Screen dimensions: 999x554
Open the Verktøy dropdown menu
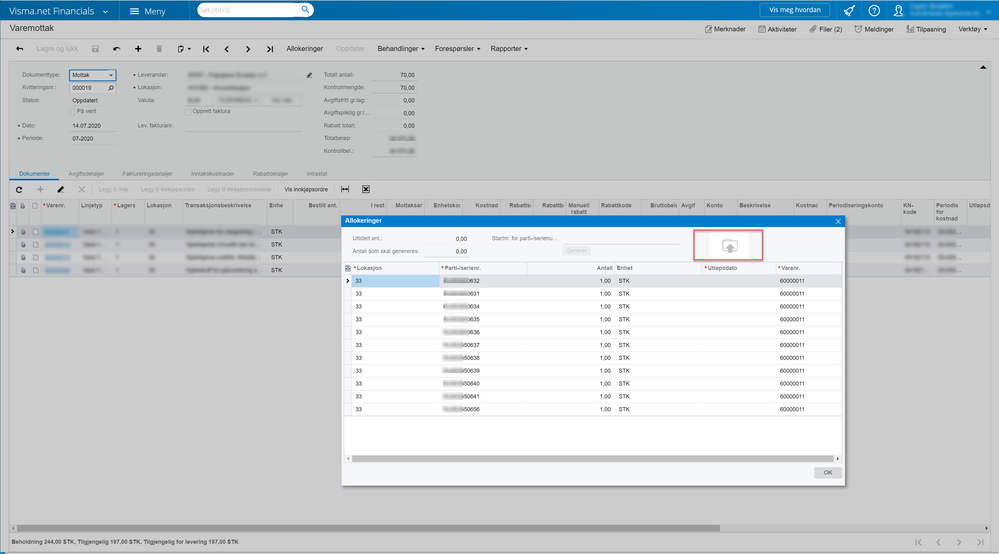pyautogui.click(x=973, y=29)
